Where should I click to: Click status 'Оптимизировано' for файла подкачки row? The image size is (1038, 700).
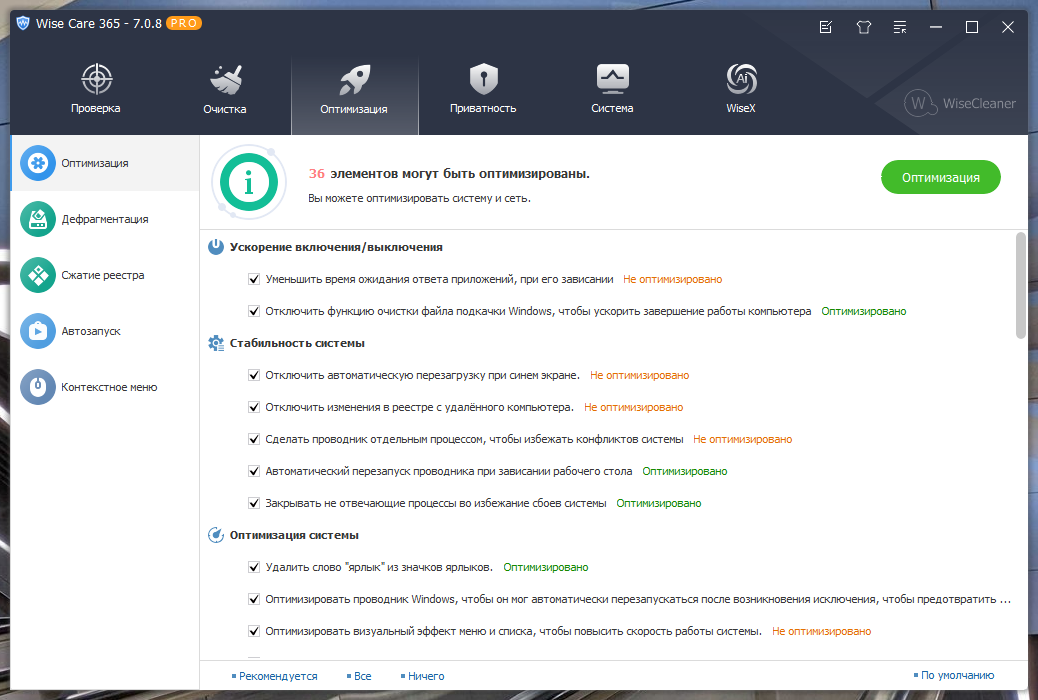pyautogui.click(x=864, y=311)
